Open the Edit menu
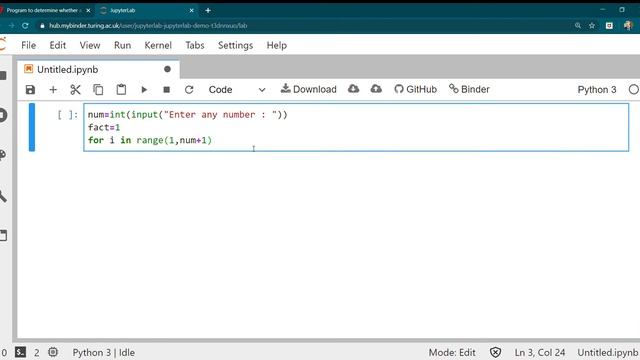Viewport: 640px width, 360px height. pos(58,45)
